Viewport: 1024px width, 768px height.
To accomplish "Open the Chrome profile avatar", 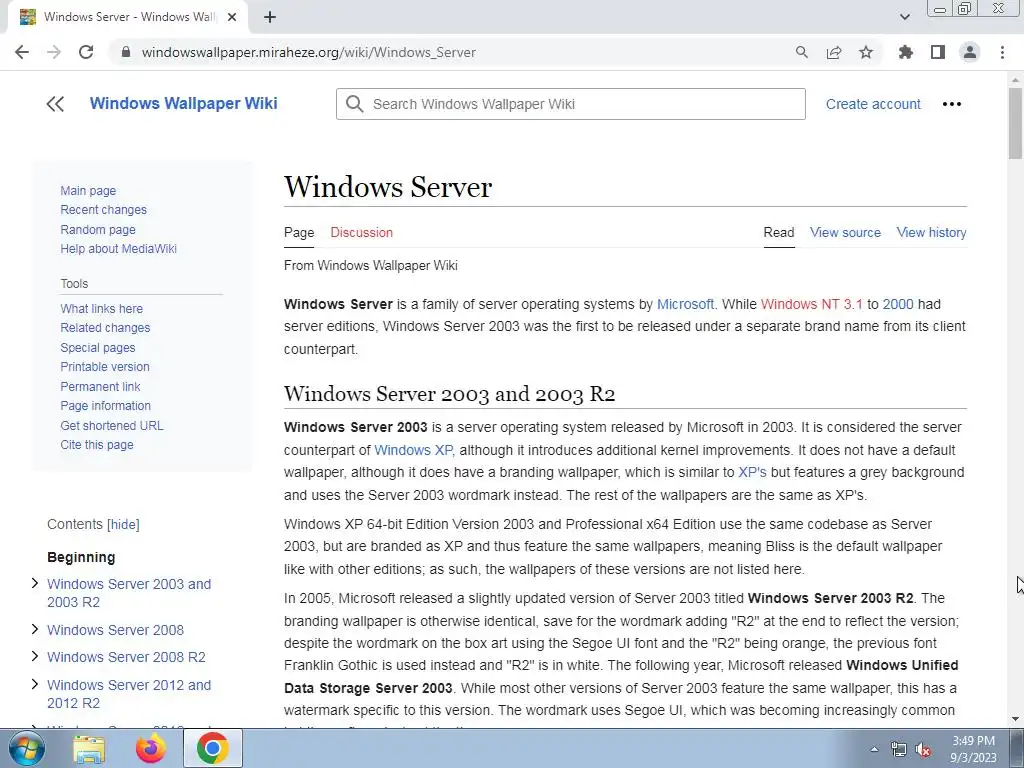I will (x=970, y=52).
